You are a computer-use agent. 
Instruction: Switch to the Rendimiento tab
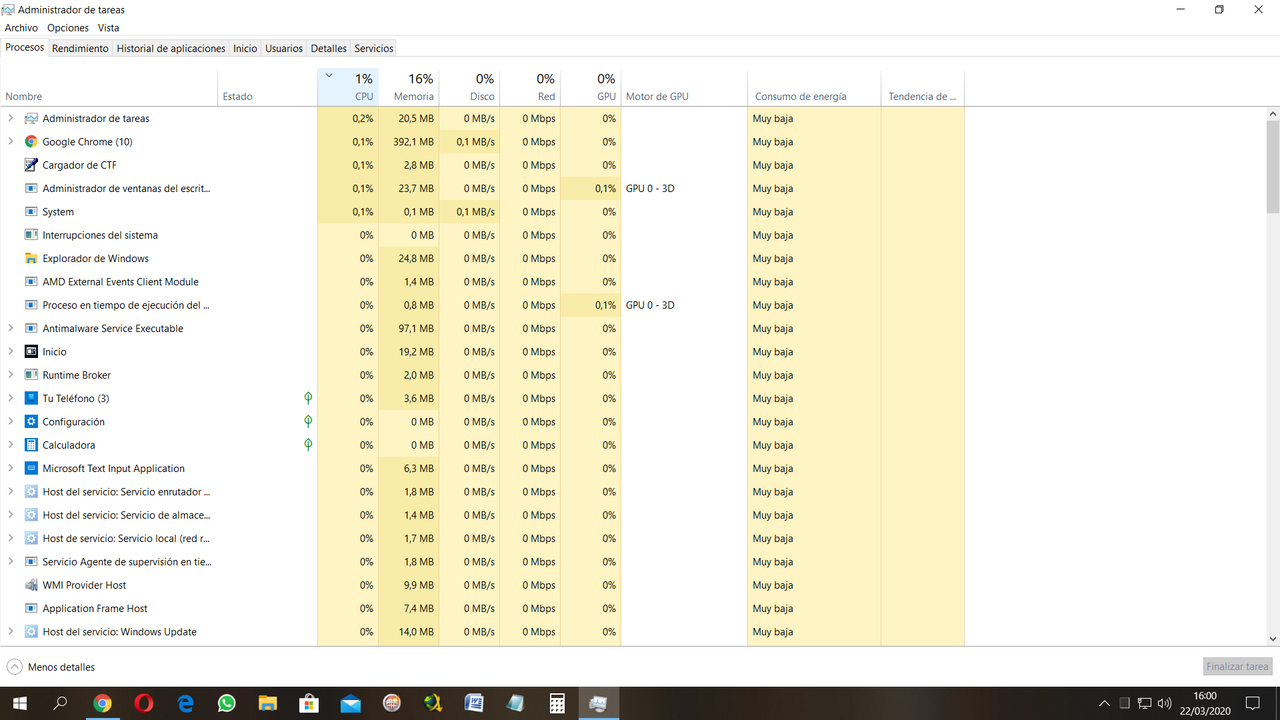(x=80, y=48)
